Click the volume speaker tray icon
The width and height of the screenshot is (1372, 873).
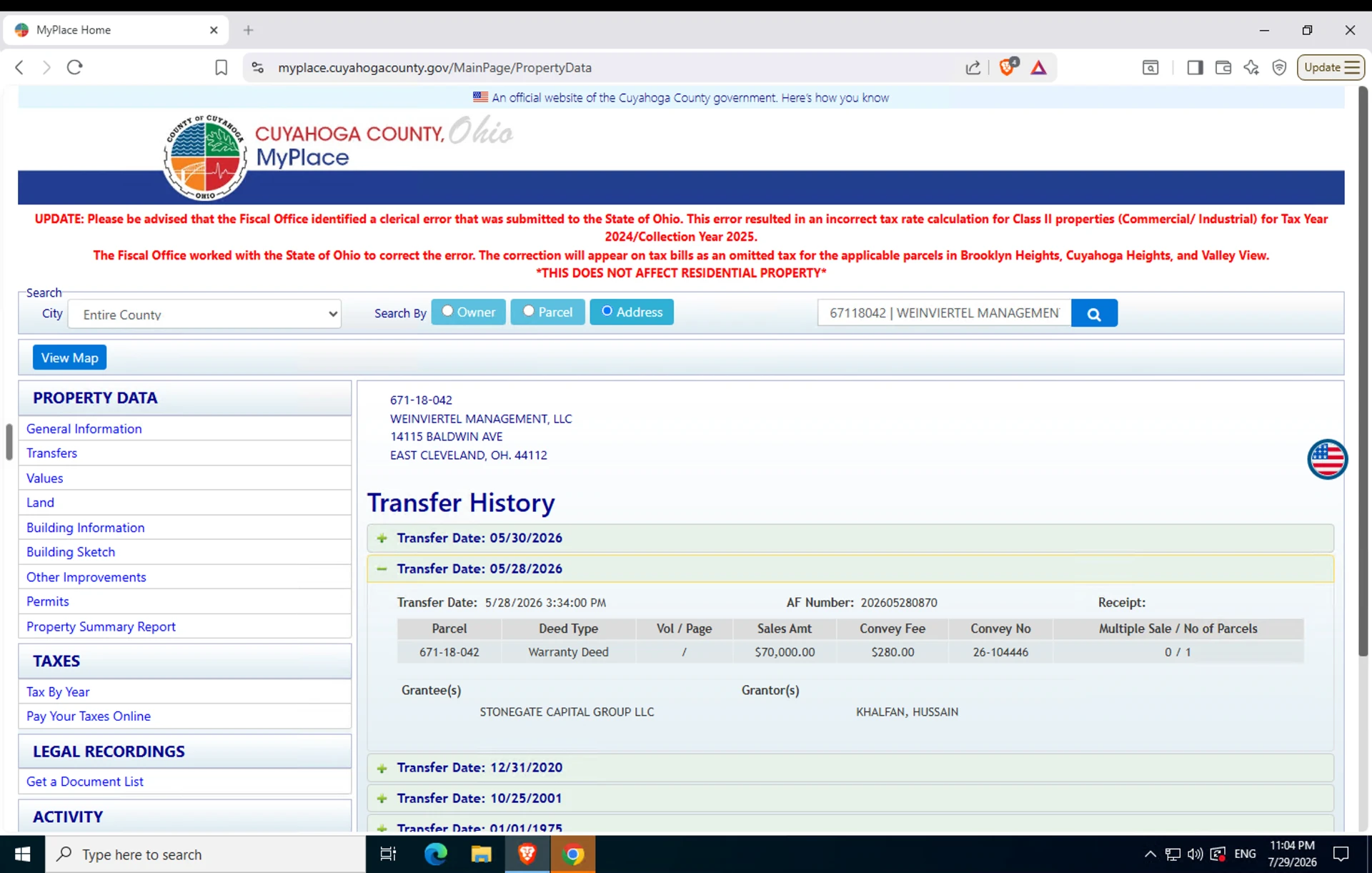(1195, 854)
